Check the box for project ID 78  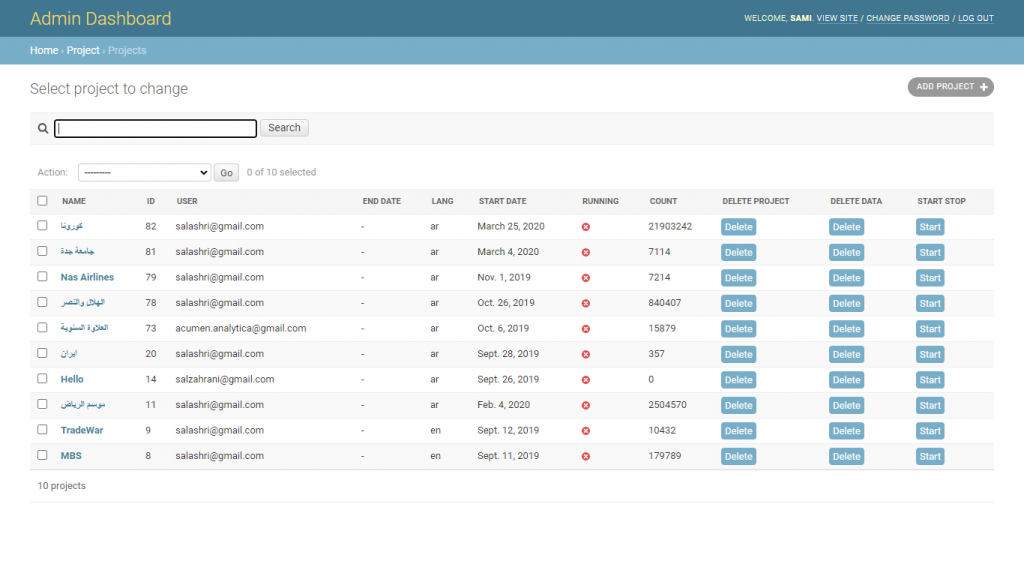pos(42,302)
